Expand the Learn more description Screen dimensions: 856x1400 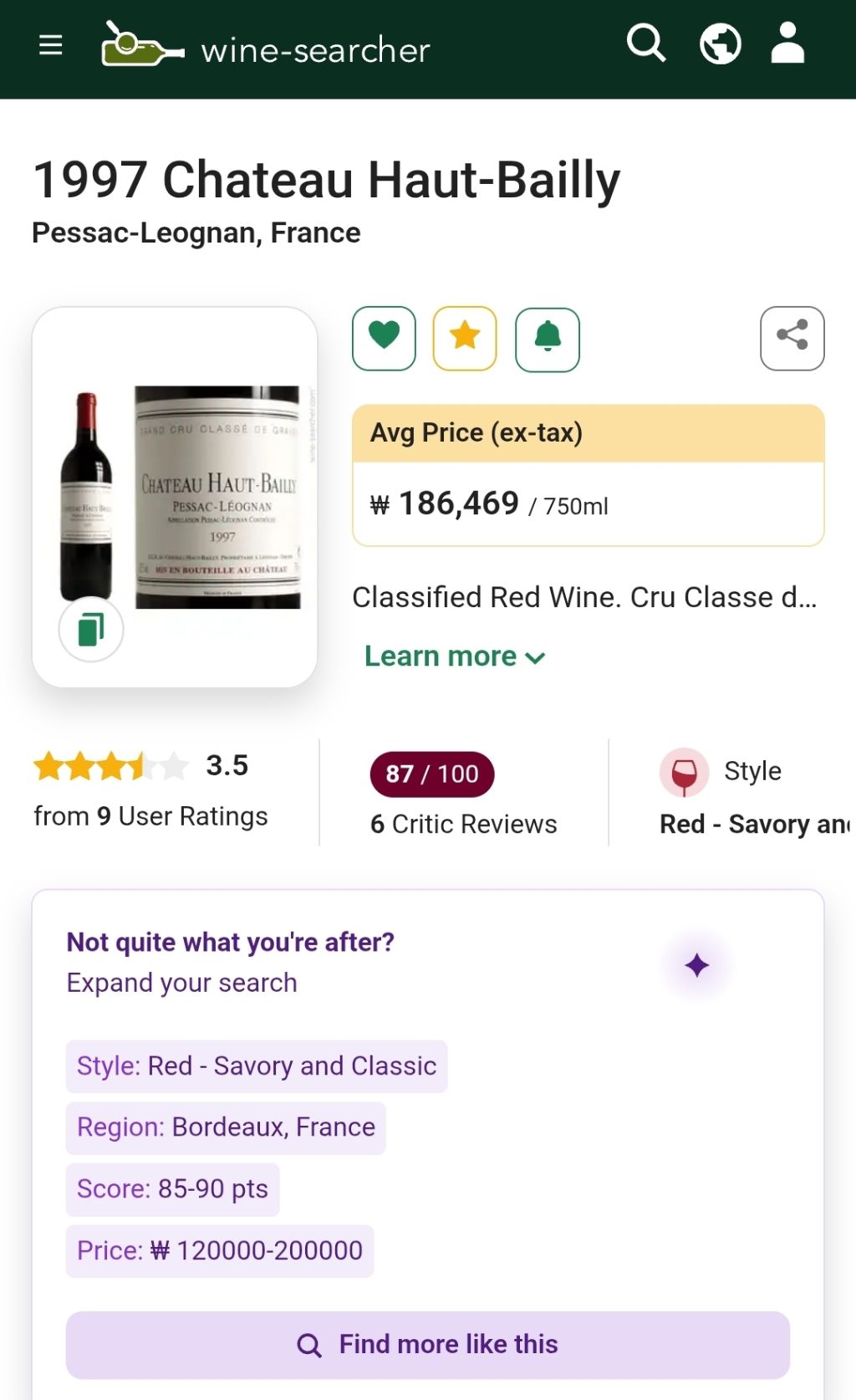coord(455,657)
